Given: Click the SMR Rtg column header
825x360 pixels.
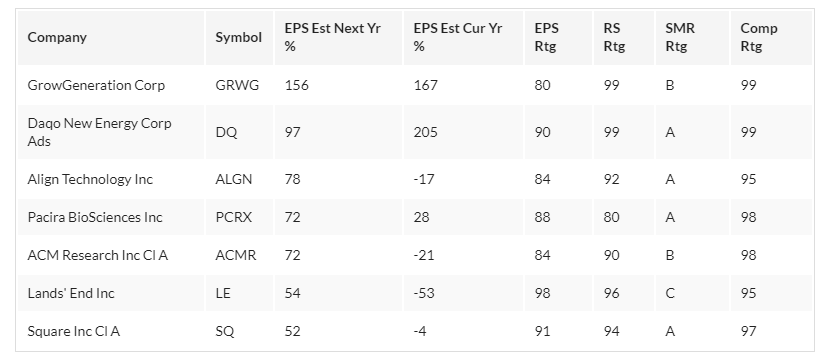Looking at the screenshot, I should point(680,37).
